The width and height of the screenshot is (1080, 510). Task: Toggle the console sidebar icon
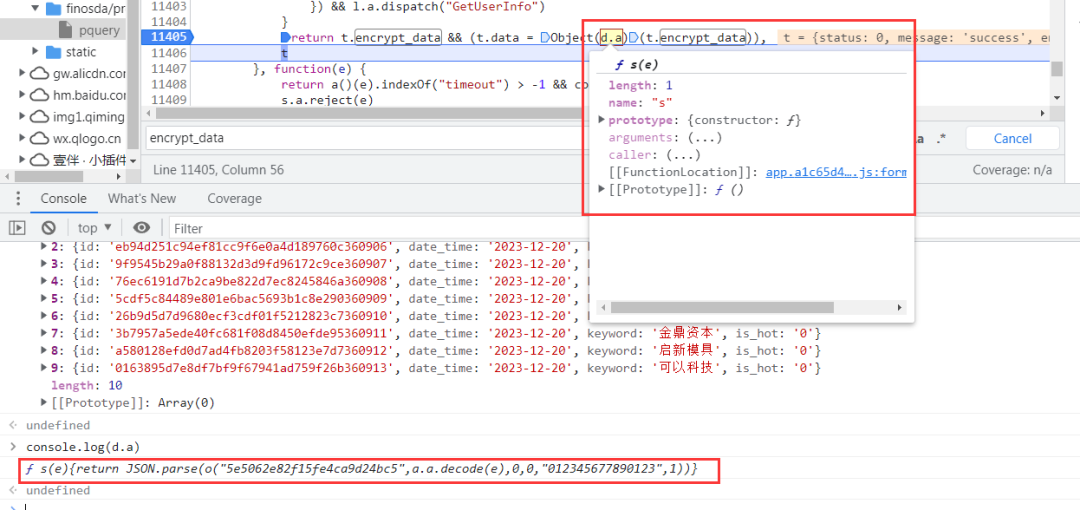(18, 227)
